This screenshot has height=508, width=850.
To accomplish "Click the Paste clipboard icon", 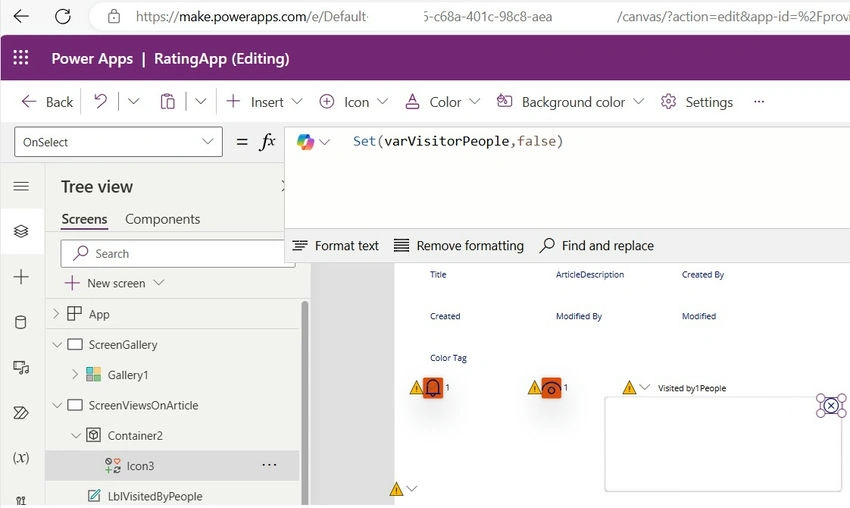I will (168, 101).
